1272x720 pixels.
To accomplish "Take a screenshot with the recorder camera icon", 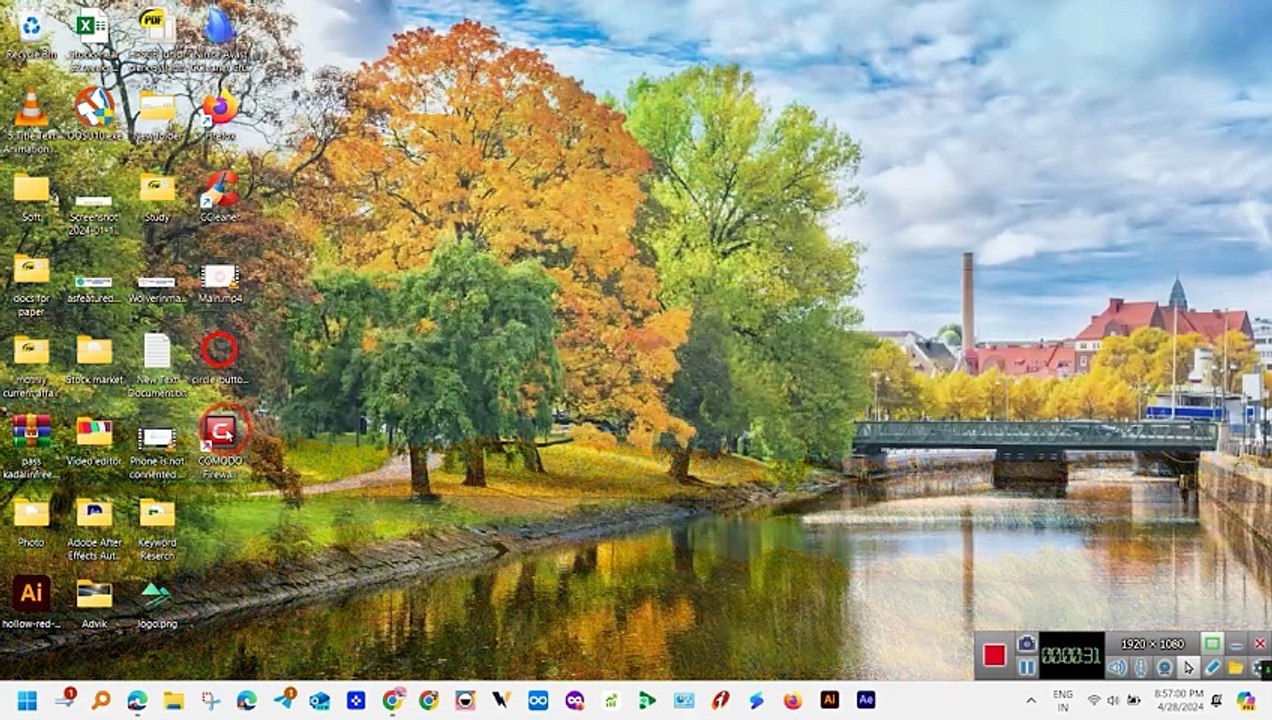I will coord(1026,643).
